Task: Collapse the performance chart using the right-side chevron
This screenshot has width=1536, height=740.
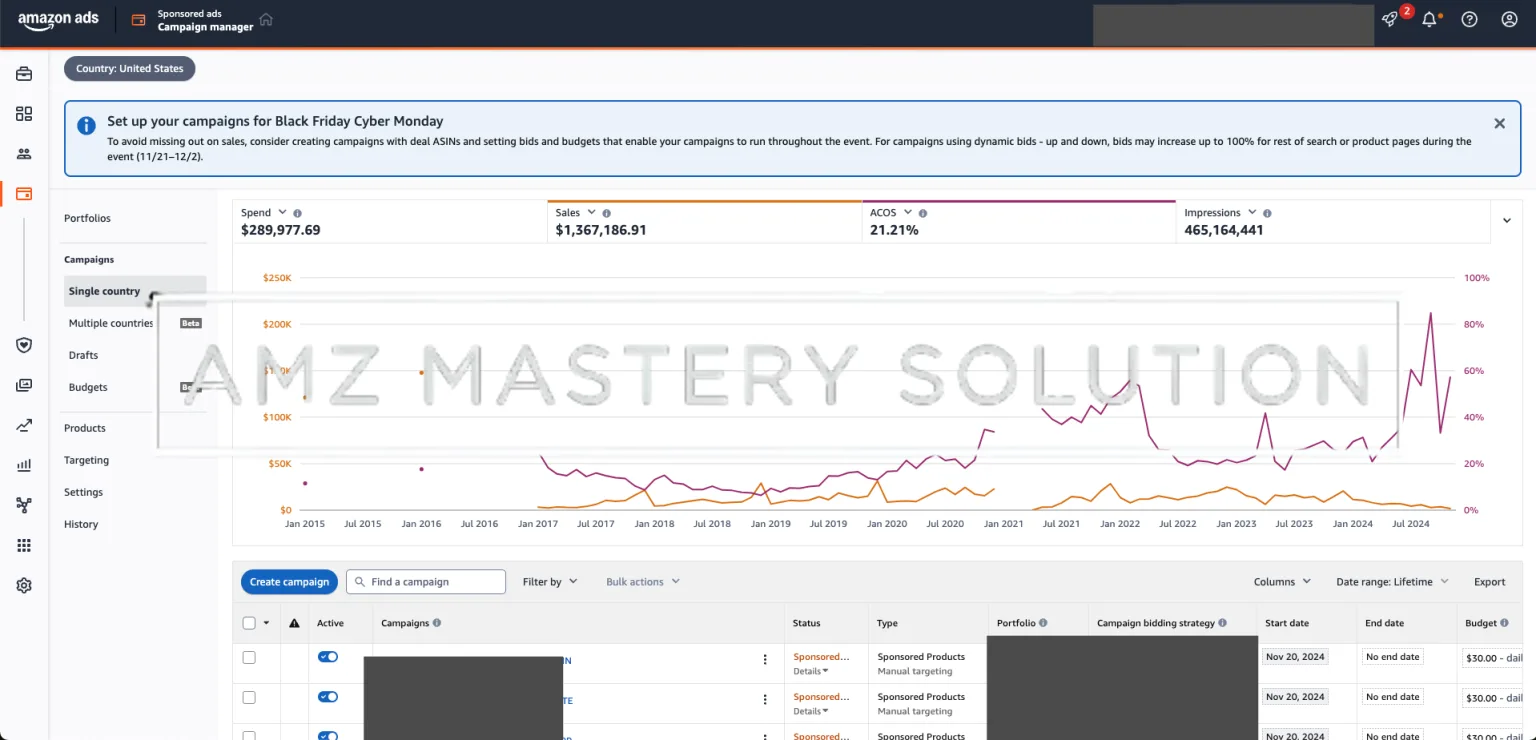Action: tap(1507, 221)
